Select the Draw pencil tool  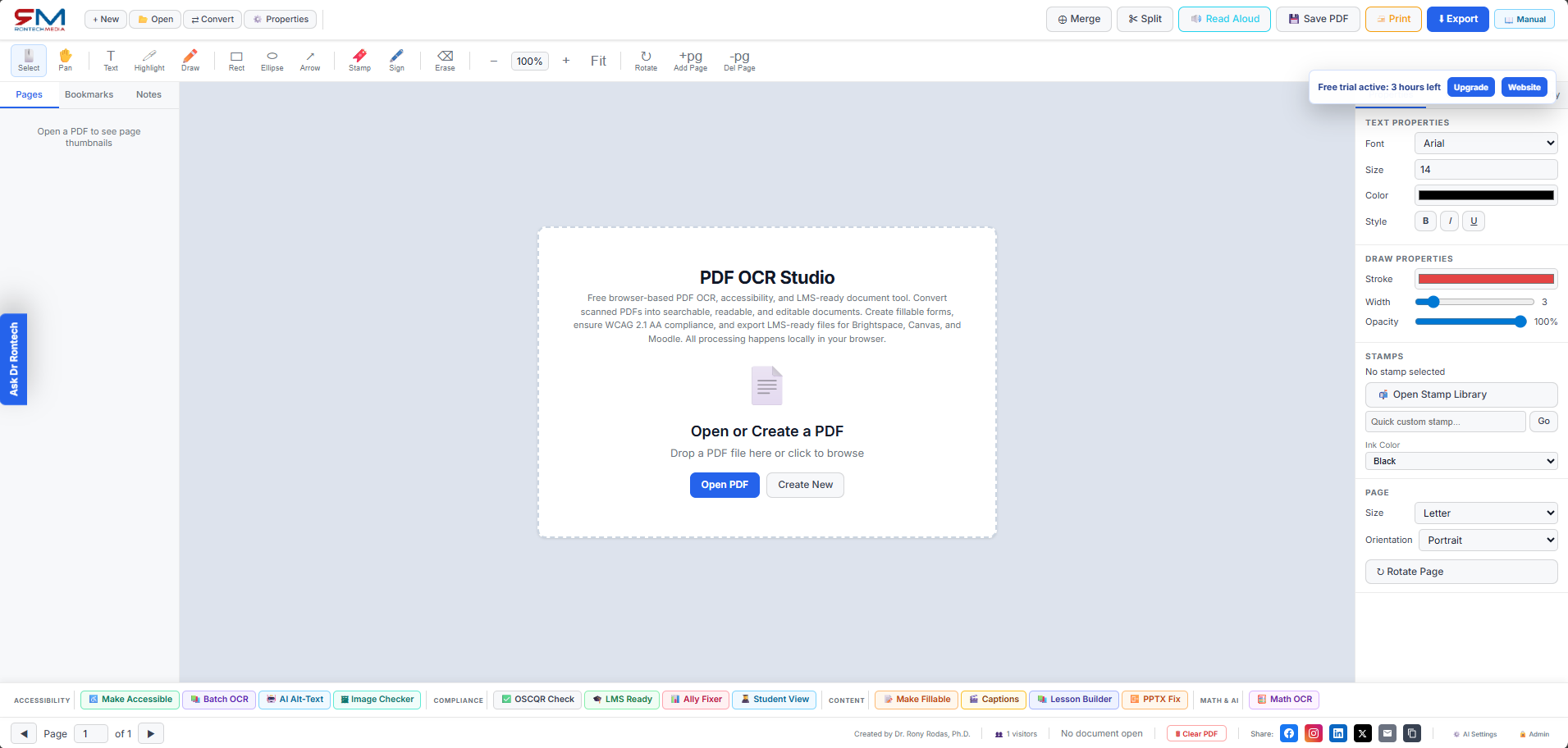click(x=190, y=61)
